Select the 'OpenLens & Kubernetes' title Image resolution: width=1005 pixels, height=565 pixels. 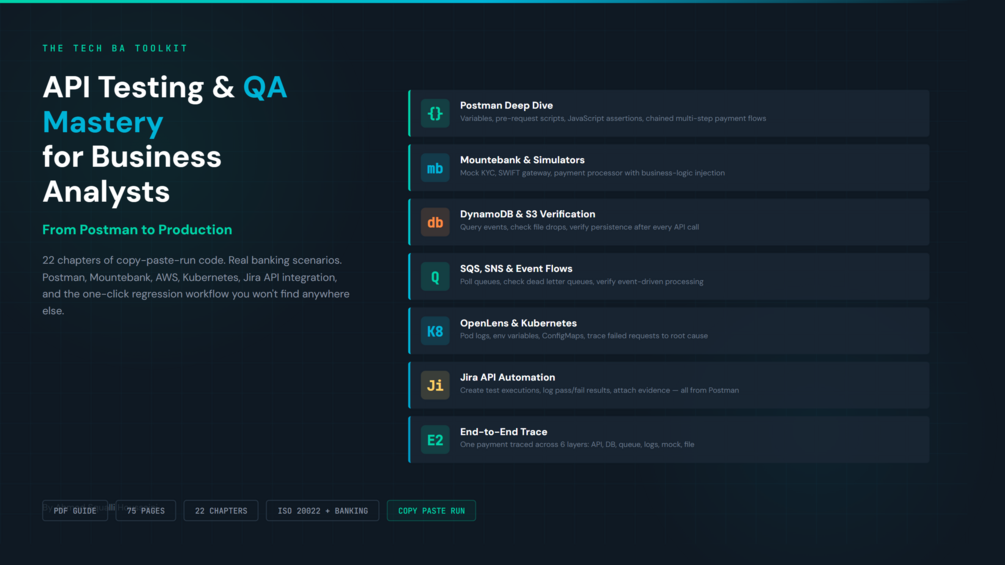[519, 323]
